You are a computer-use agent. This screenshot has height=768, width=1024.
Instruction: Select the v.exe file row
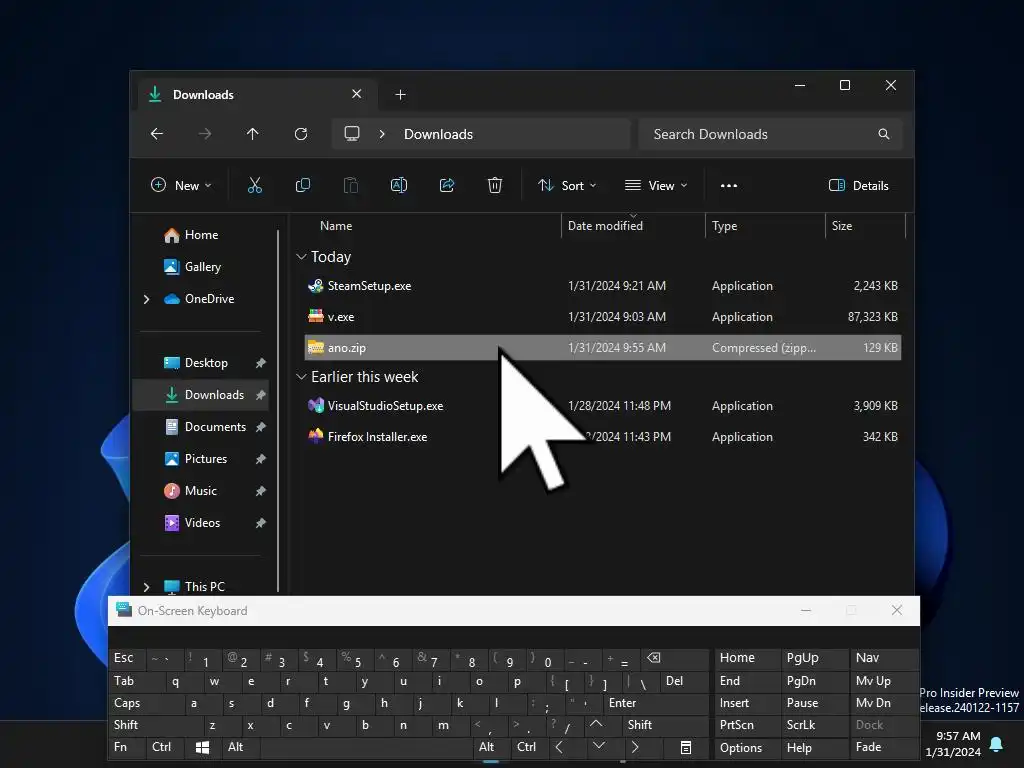(602, 317)
